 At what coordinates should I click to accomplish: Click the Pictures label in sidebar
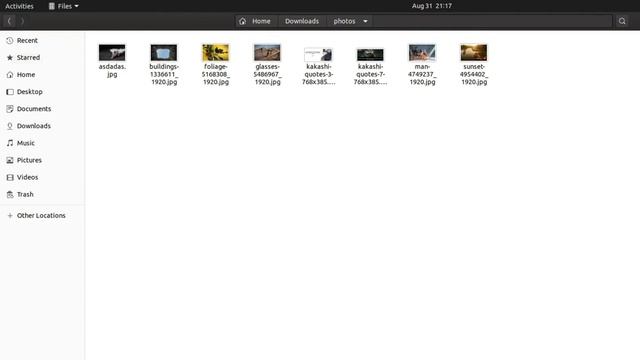pyautogui.click(x=29, y=160)
